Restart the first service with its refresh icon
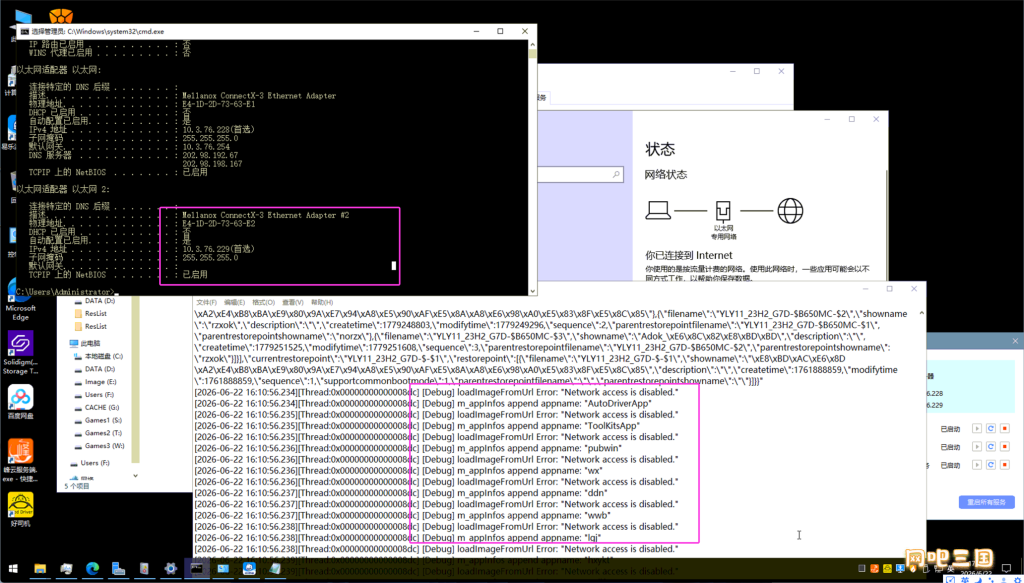The height and width of the screenshot is (583, 1024). 991,428
